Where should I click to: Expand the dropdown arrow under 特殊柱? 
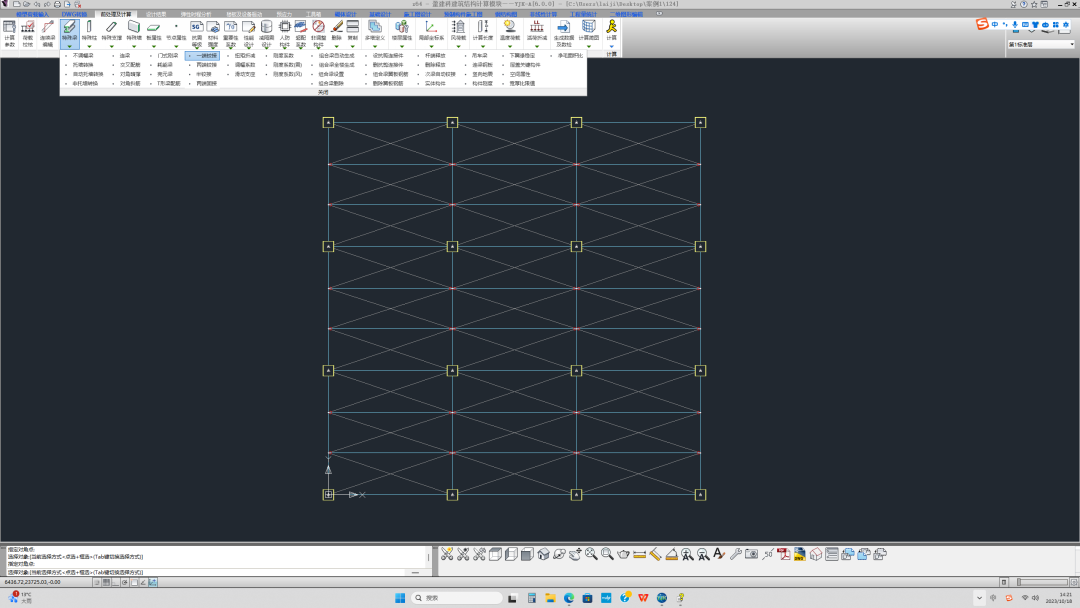pyautogui.click(x=90, y=46)
